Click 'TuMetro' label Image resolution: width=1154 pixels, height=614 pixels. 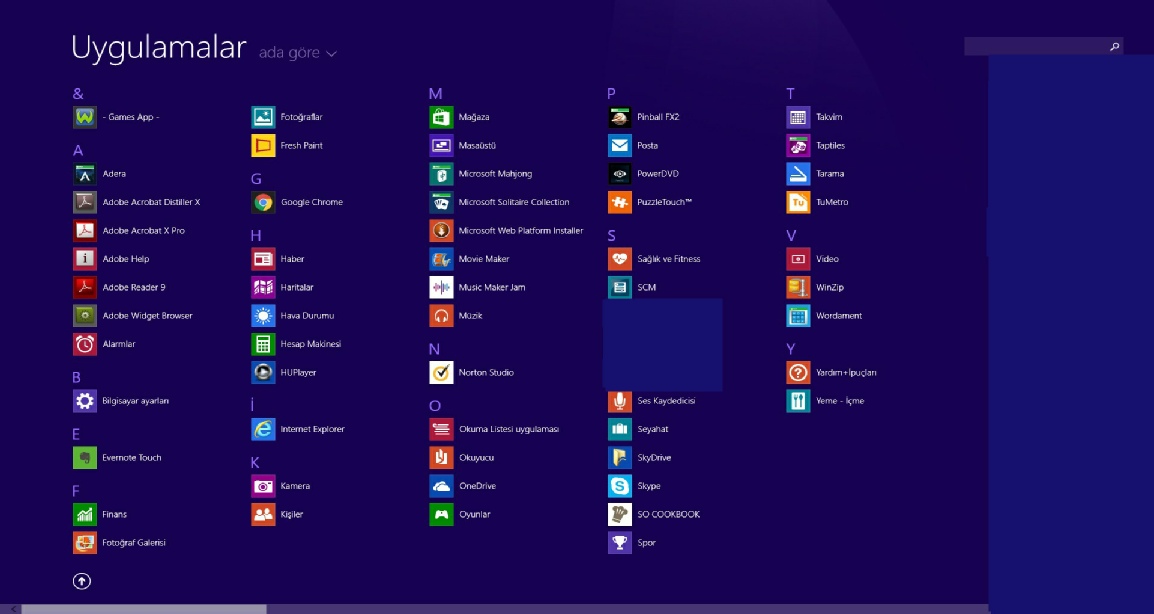(x=832, y=202)
